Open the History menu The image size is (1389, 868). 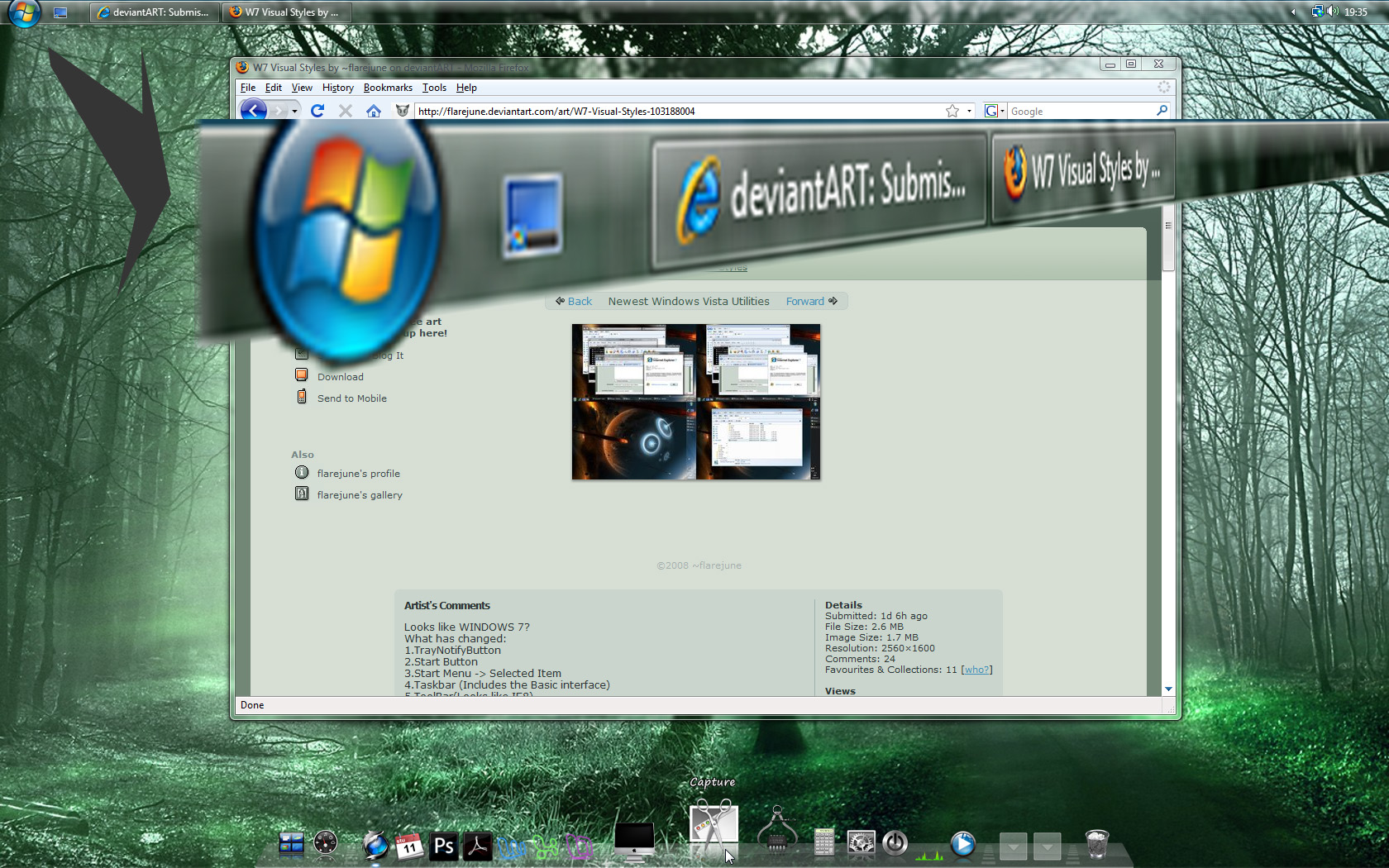[x=337, y=88]
